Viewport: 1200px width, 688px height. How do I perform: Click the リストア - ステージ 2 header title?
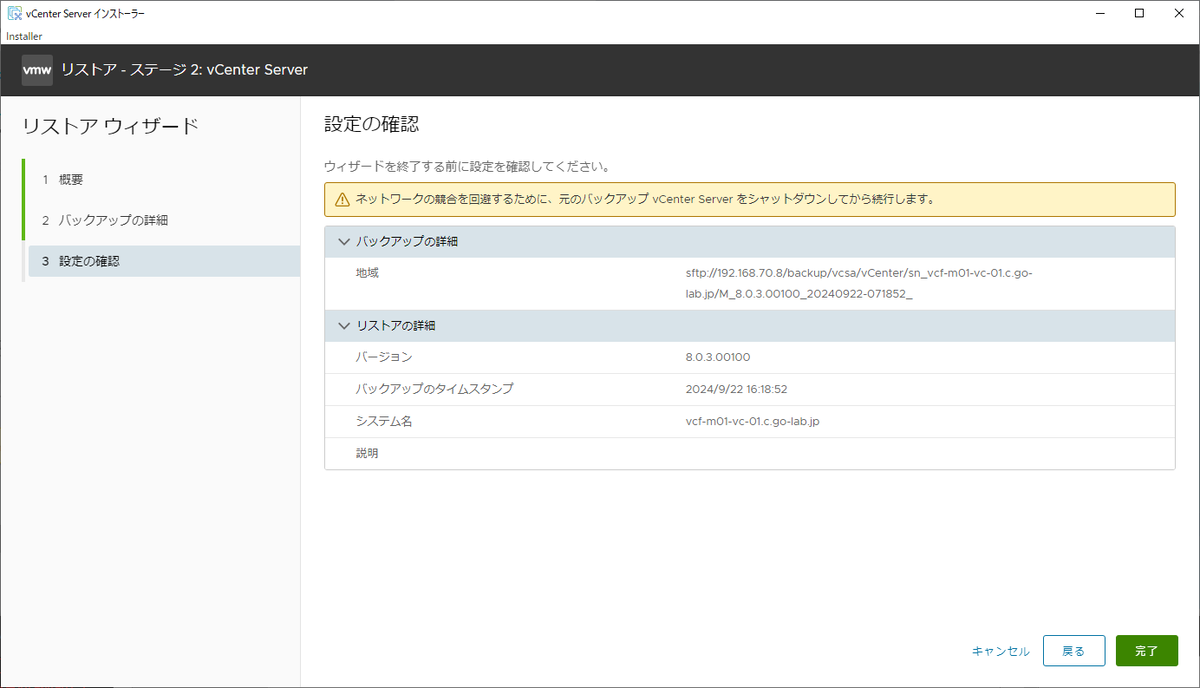point(184,70)
